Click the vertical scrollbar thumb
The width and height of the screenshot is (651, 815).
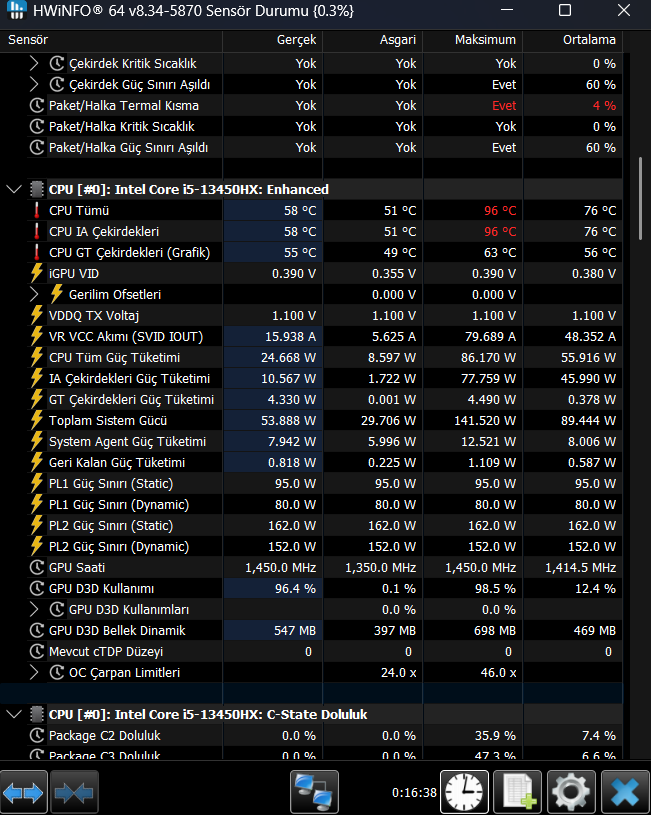tap(640, 199)
